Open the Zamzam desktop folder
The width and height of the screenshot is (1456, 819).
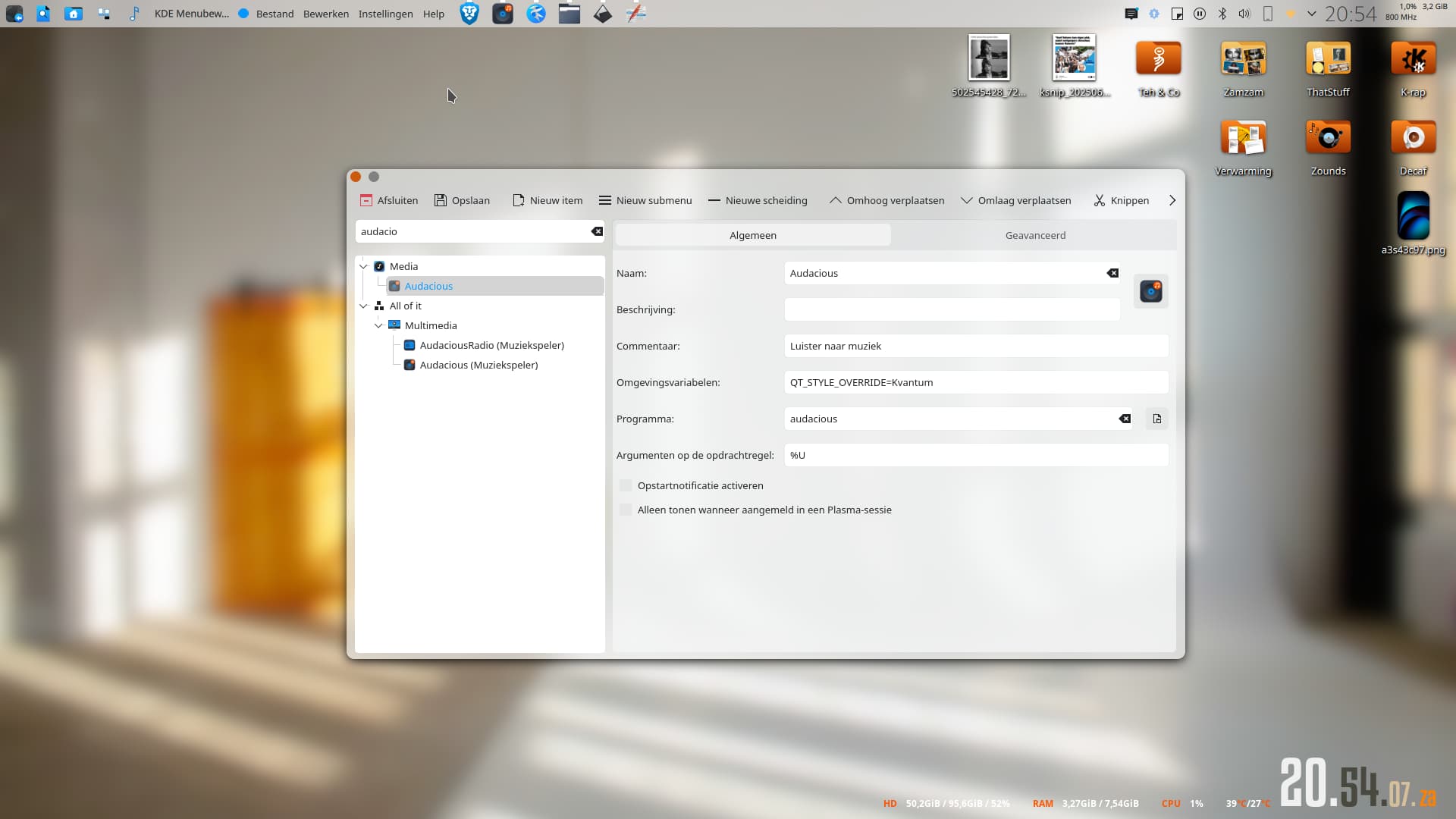coord(1244,67)
